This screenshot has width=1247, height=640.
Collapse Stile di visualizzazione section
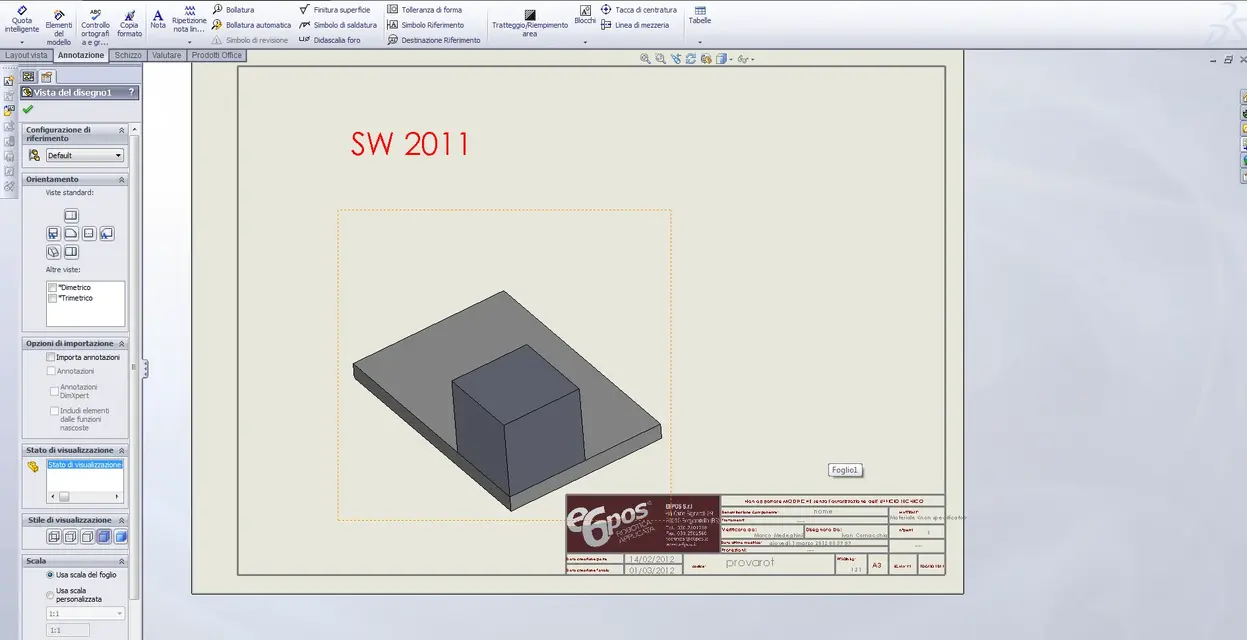point(122,521)
